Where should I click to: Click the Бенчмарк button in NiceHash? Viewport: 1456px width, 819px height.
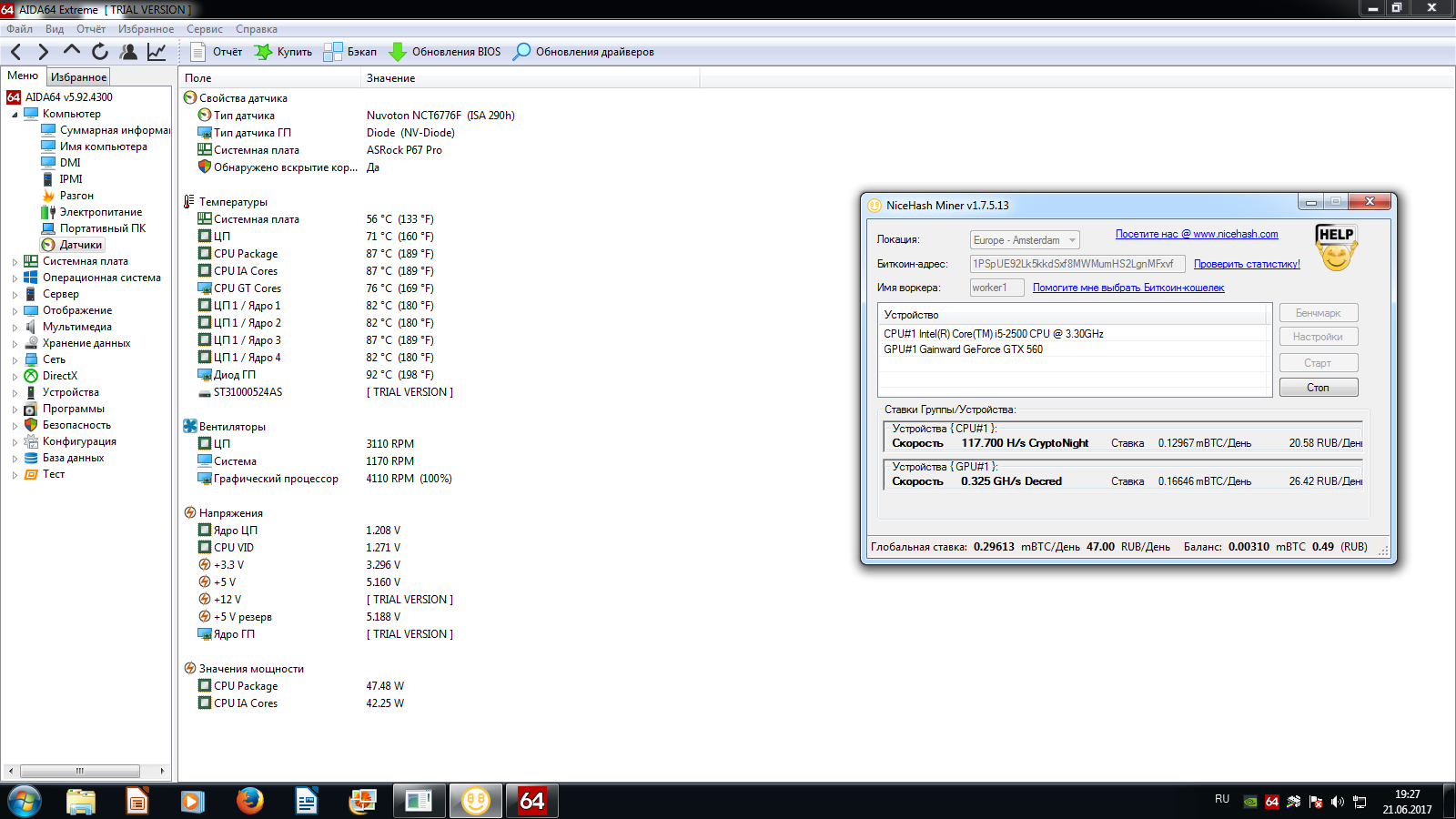(x=1319, y=313)
